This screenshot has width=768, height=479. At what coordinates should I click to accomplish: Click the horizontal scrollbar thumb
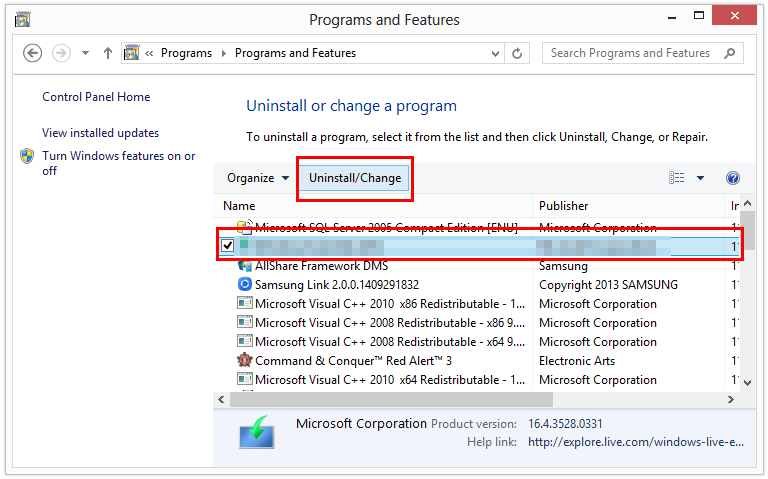(x=391, y=400)
